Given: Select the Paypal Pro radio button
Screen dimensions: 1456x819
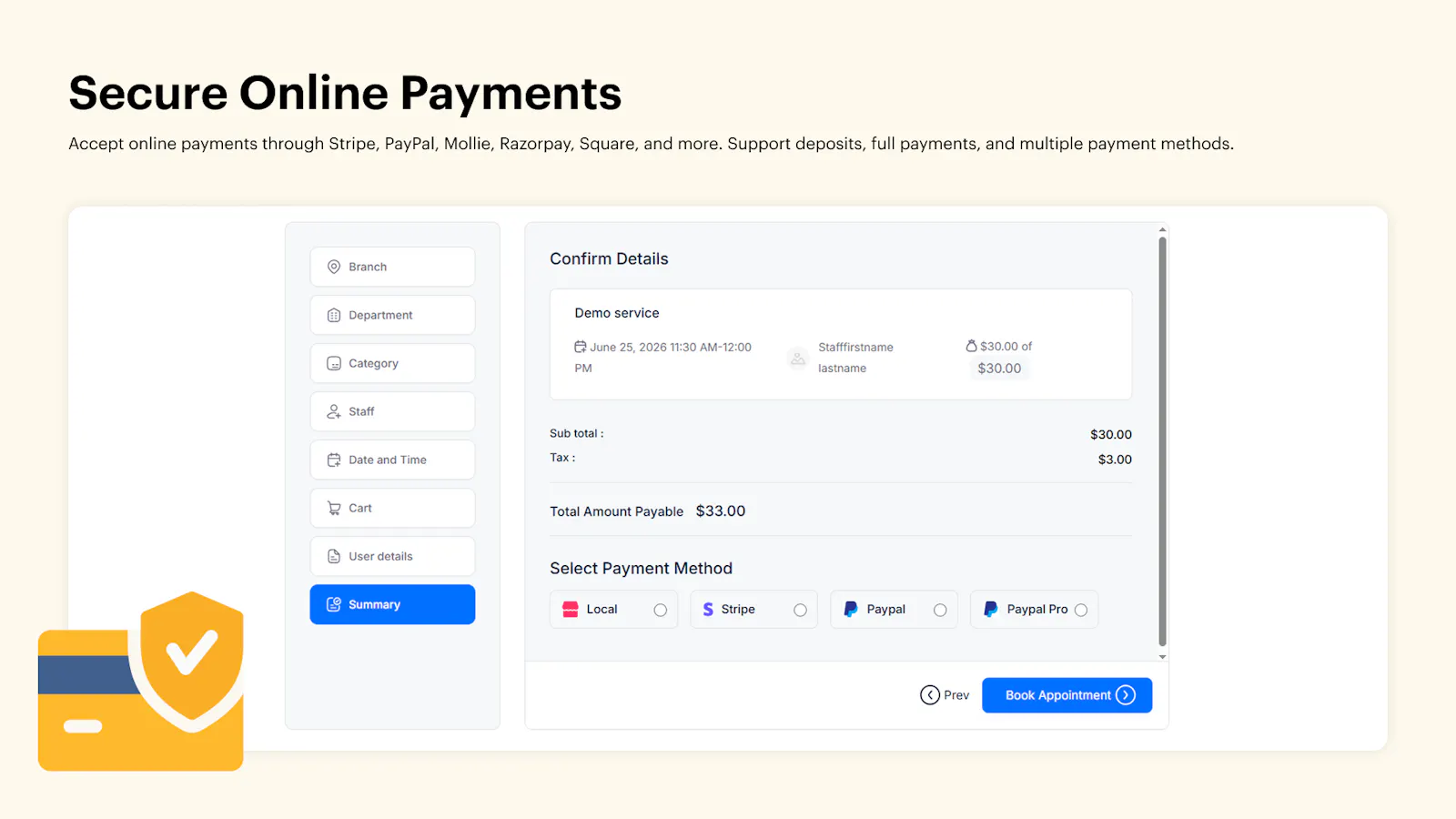Looking at the screenshot, I should 1081,611.
